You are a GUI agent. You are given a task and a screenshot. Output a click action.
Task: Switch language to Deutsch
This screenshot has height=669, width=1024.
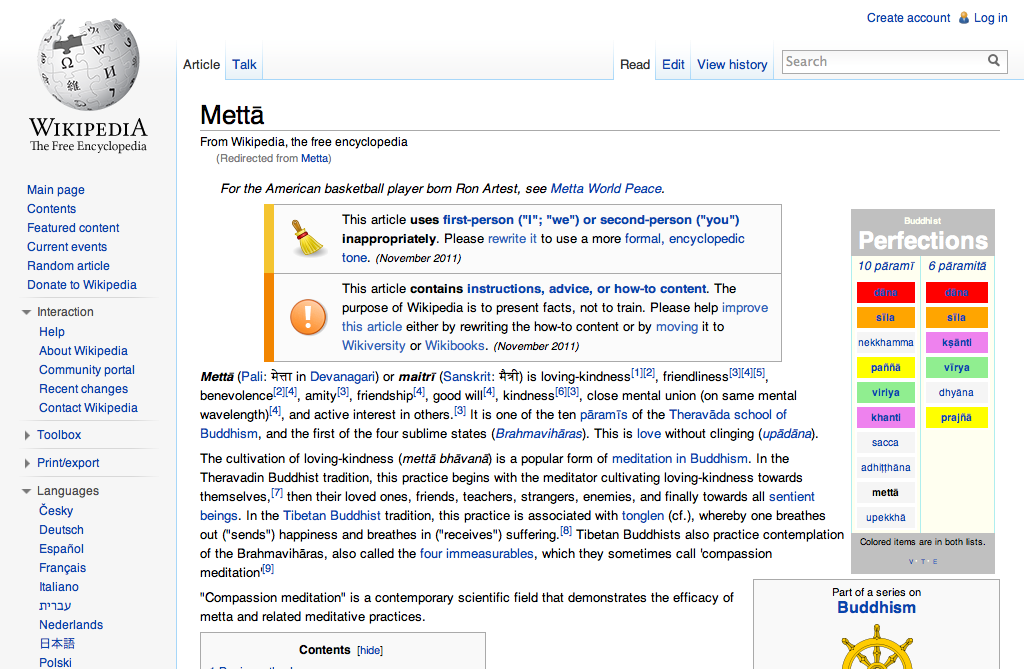61,530
